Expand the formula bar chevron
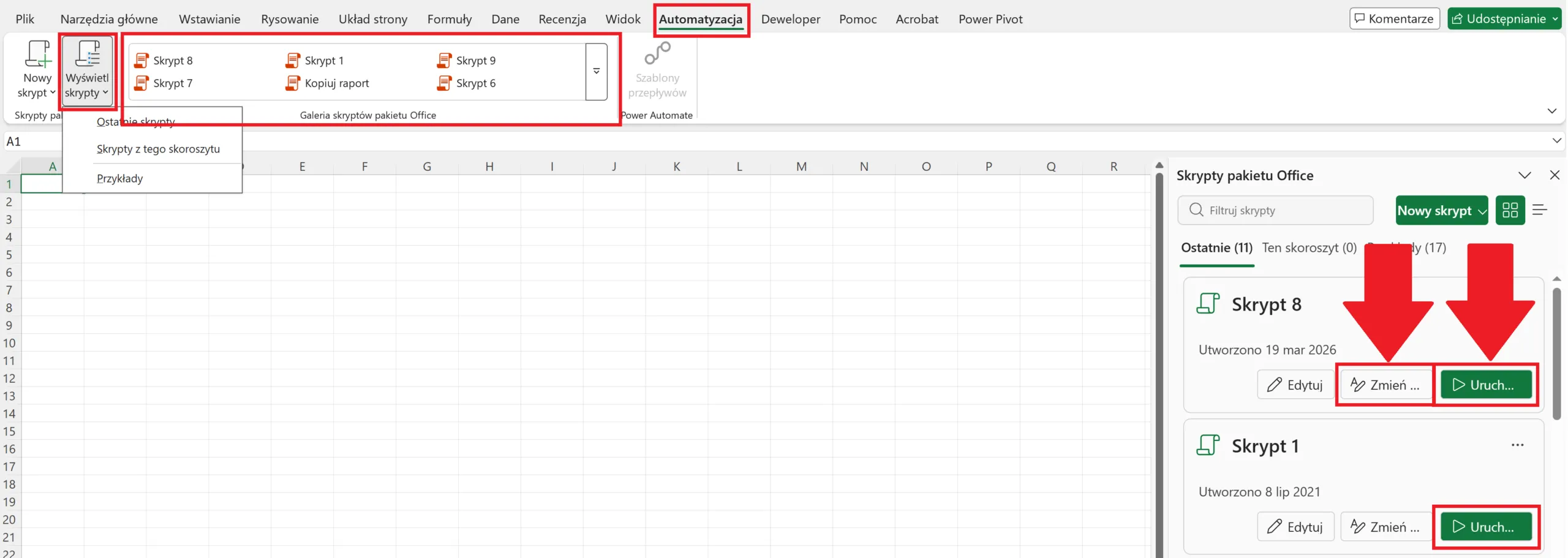Viewport: 1568px width, 558px height. click(1556, 141)
